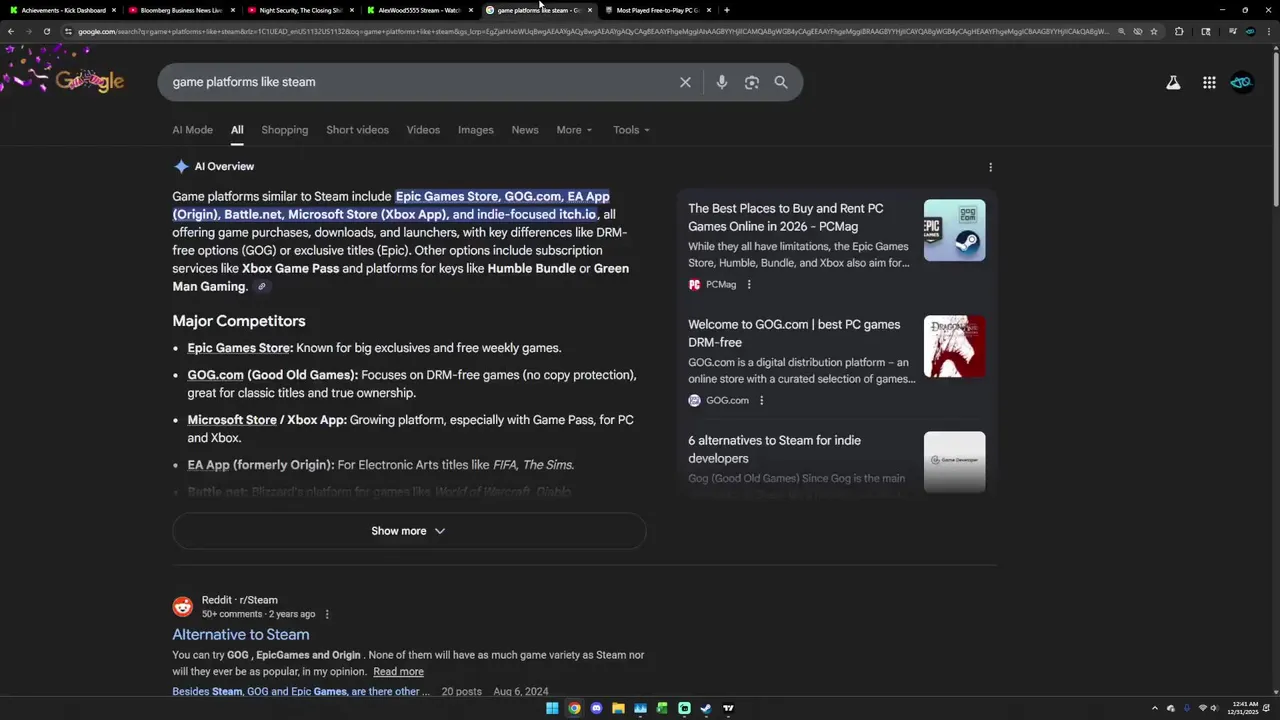Image resolution: width=1280 pixels, height=720 pixels.
Task: Select the All results tab
Action: tap(237, 130)
